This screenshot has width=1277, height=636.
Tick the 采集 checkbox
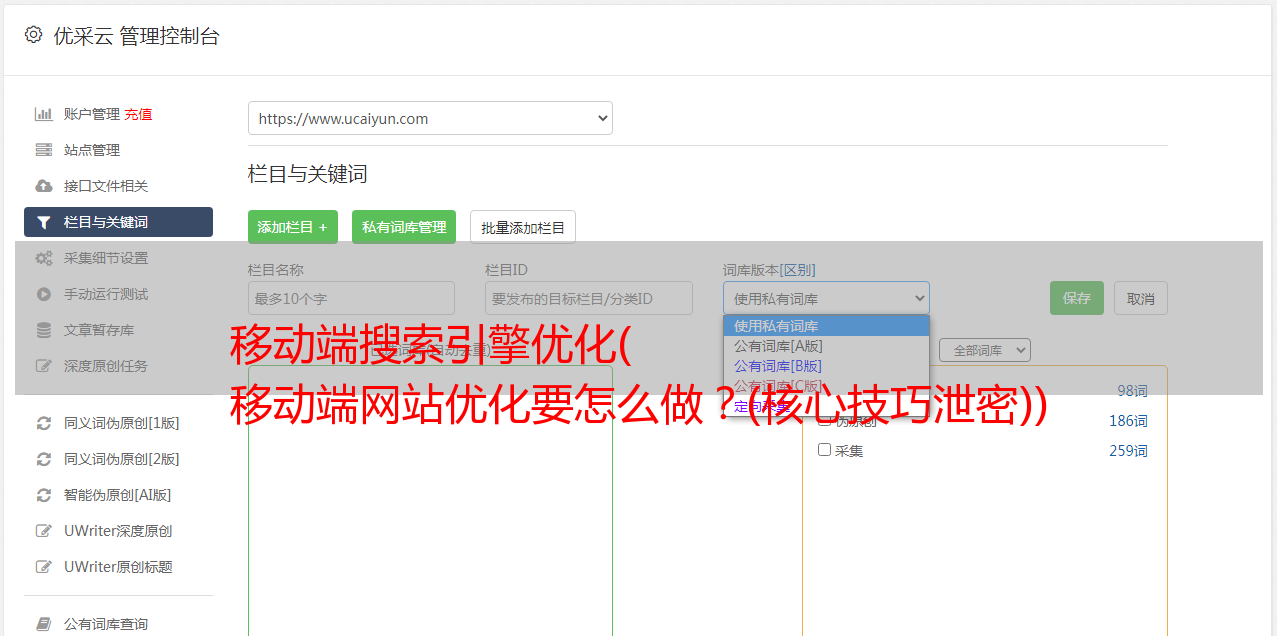pos(825,450)
